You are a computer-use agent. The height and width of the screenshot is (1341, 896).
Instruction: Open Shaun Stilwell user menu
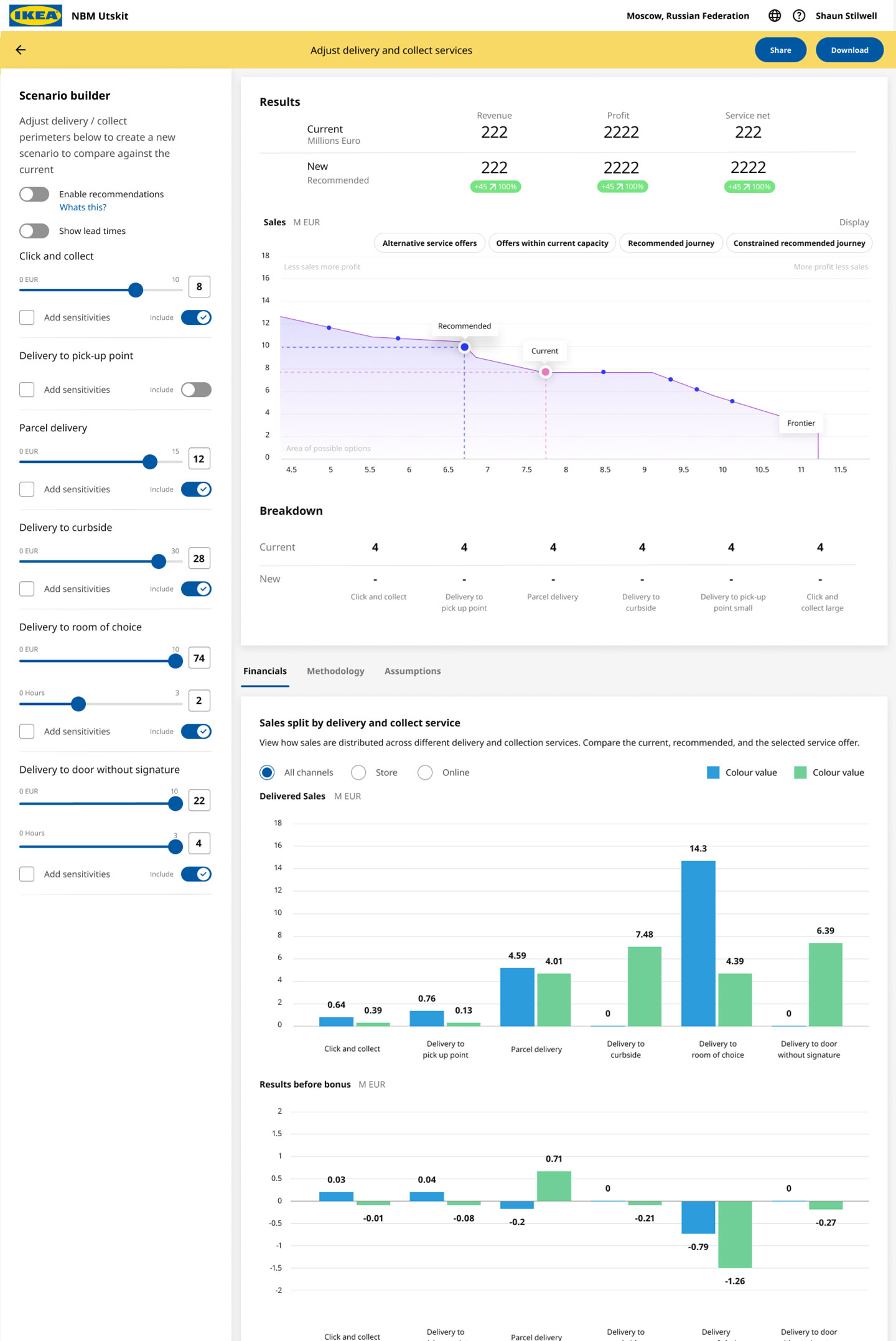click(846, 16)
